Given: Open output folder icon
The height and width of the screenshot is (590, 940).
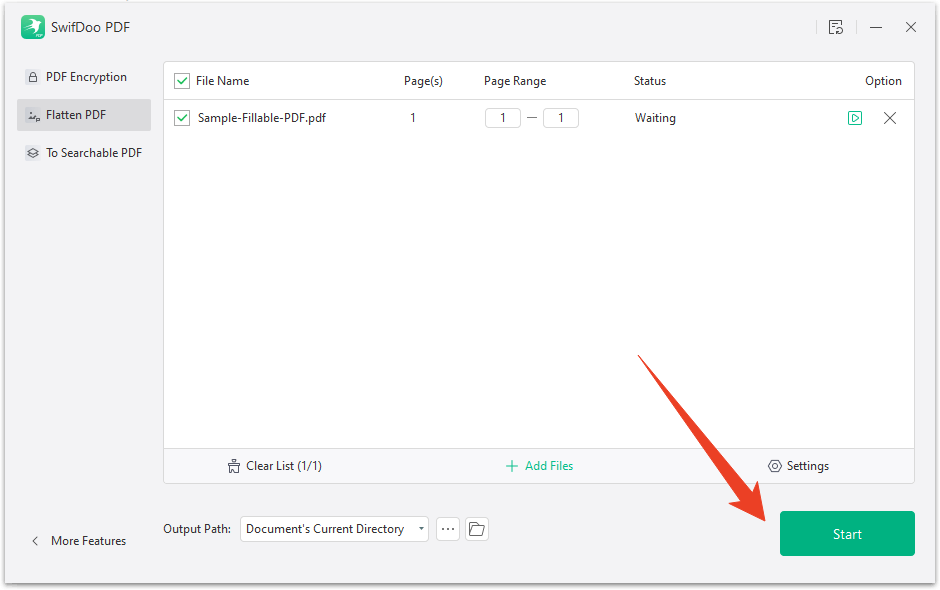Looking at the screenshot, I should [x=477, y=529].
